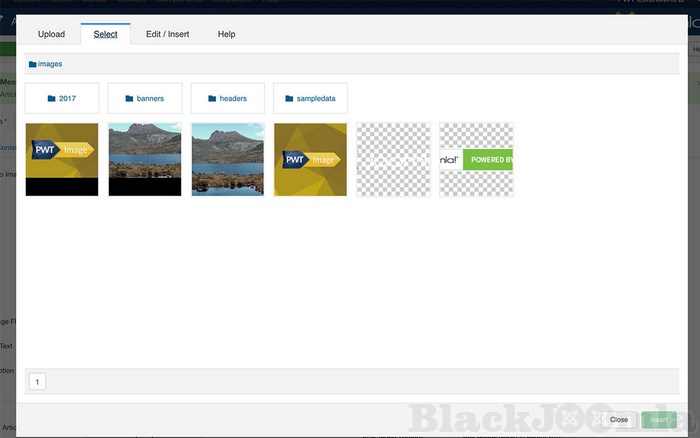Switch to the Upload tab
The width and height of the screenshot is (700, 438).
[x=51, y=35]
